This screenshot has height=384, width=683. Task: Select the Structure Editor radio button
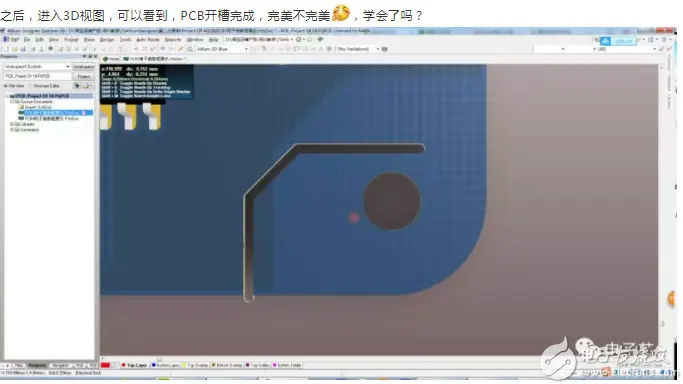pos(31,86)
